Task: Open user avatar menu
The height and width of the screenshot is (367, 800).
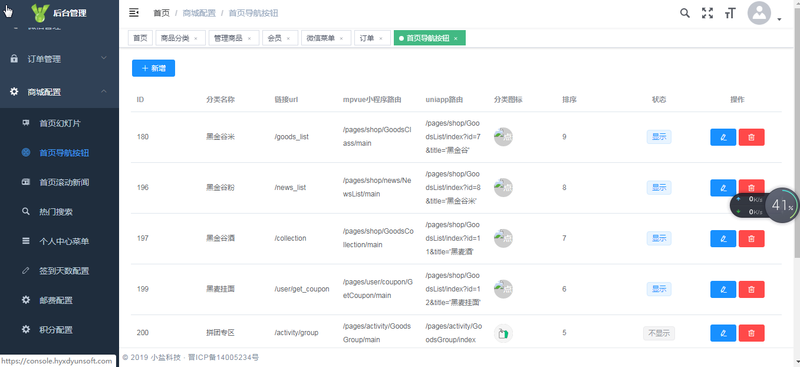Action: click(759, 13)
